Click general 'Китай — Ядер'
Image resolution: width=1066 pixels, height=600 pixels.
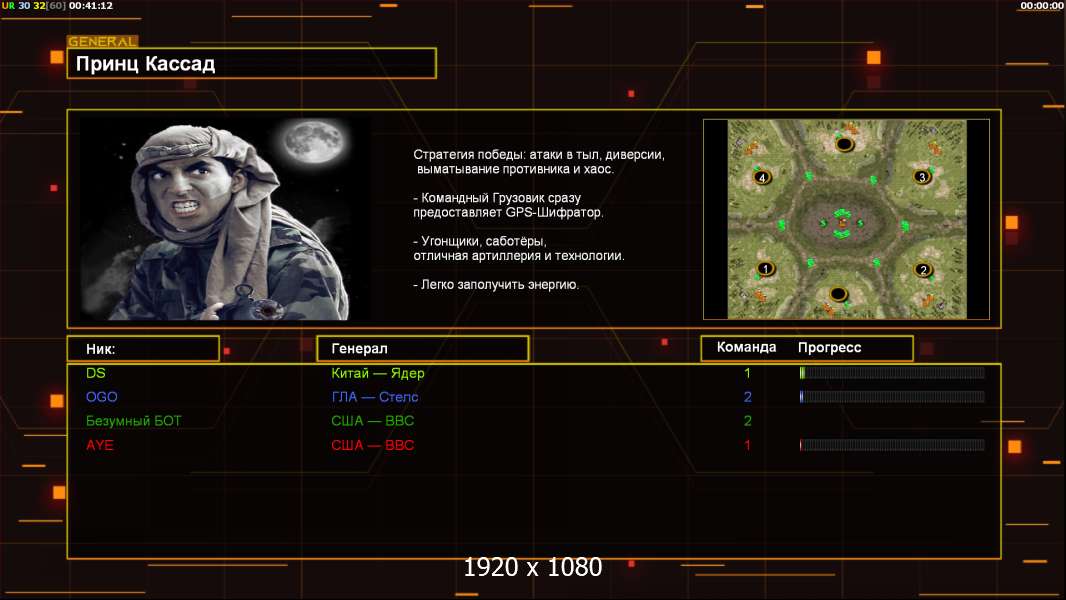[x=377, y=373]
